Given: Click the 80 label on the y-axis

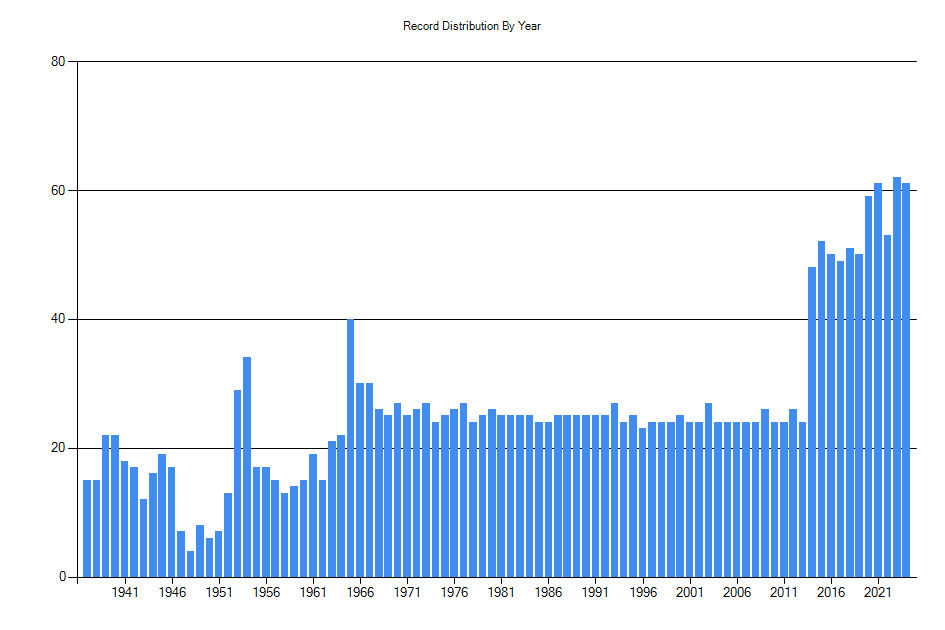Looking at the screenshot, I should tap(57, 62).
